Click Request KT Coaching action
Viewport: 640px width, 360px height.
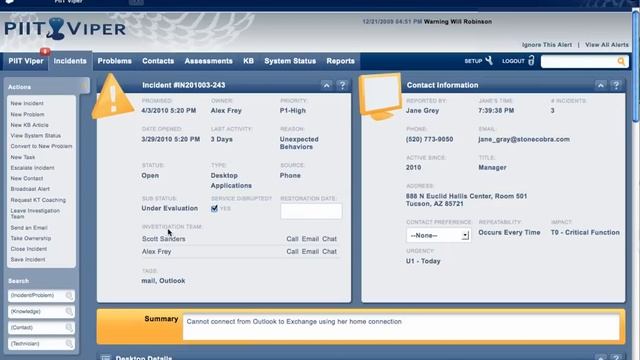(x=38, y=200)
